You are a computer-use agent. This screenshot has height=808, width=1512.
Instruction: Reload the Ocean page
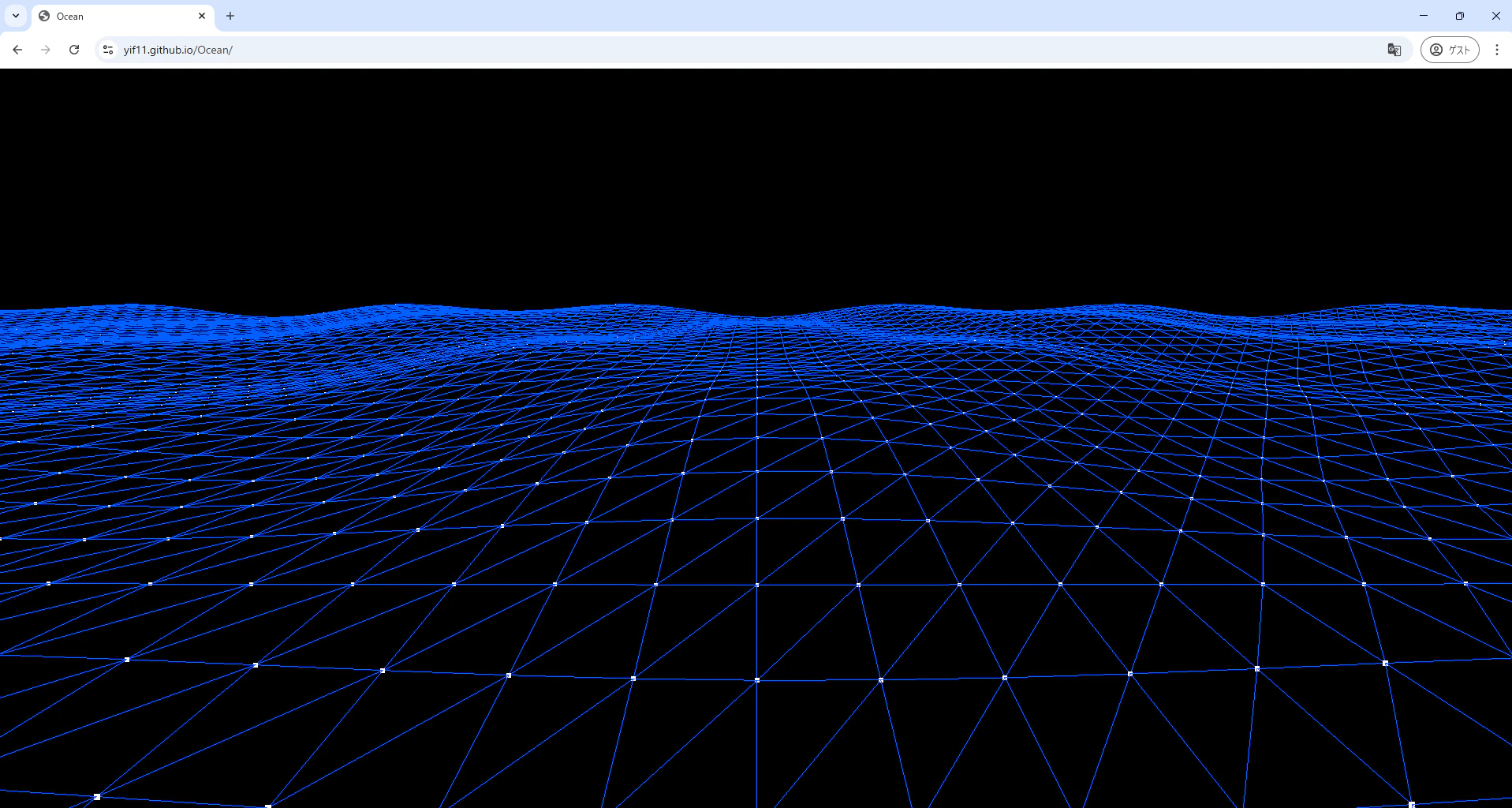(74, 50)
